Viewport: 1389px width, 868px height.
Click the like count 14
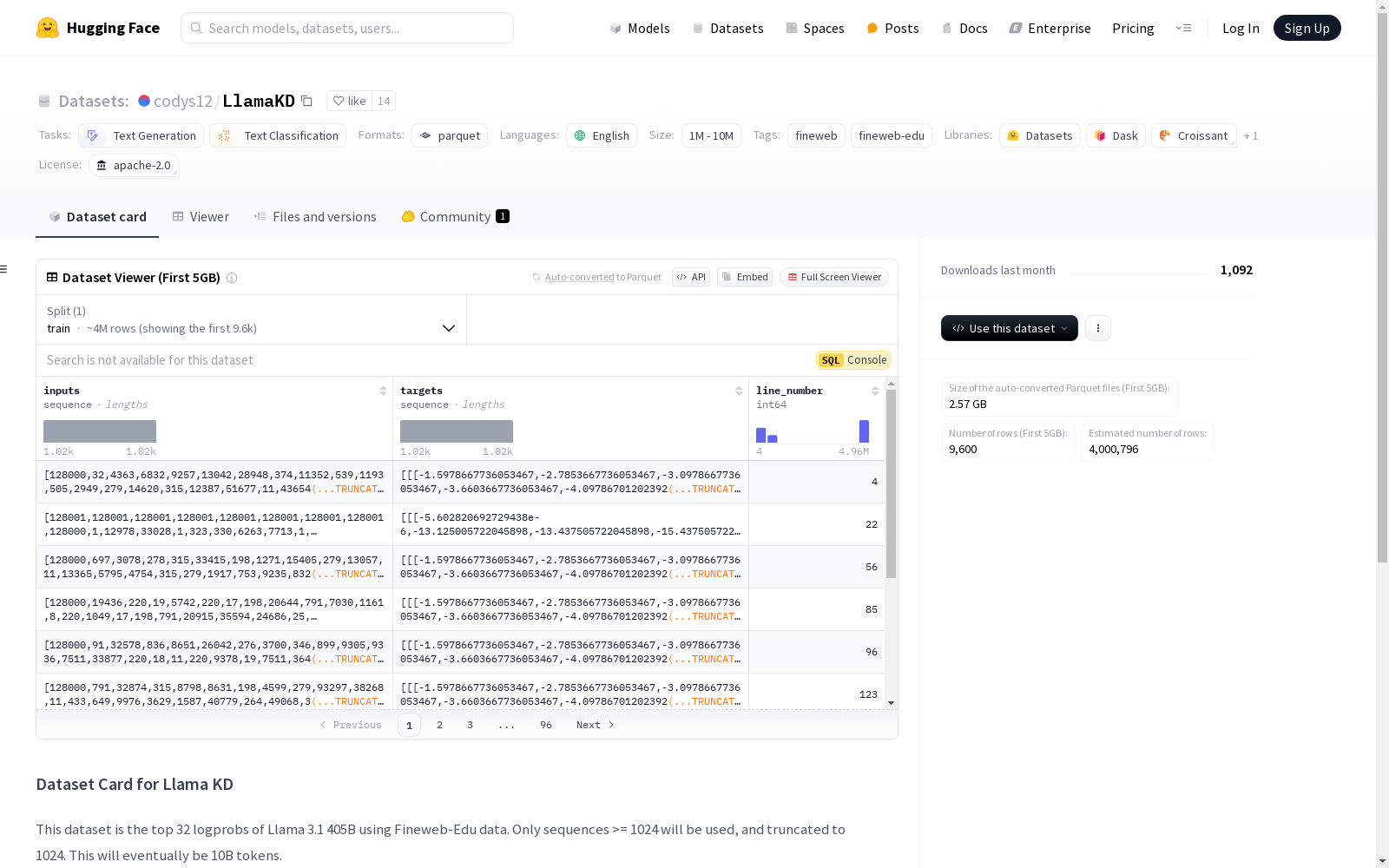point(384,101)
